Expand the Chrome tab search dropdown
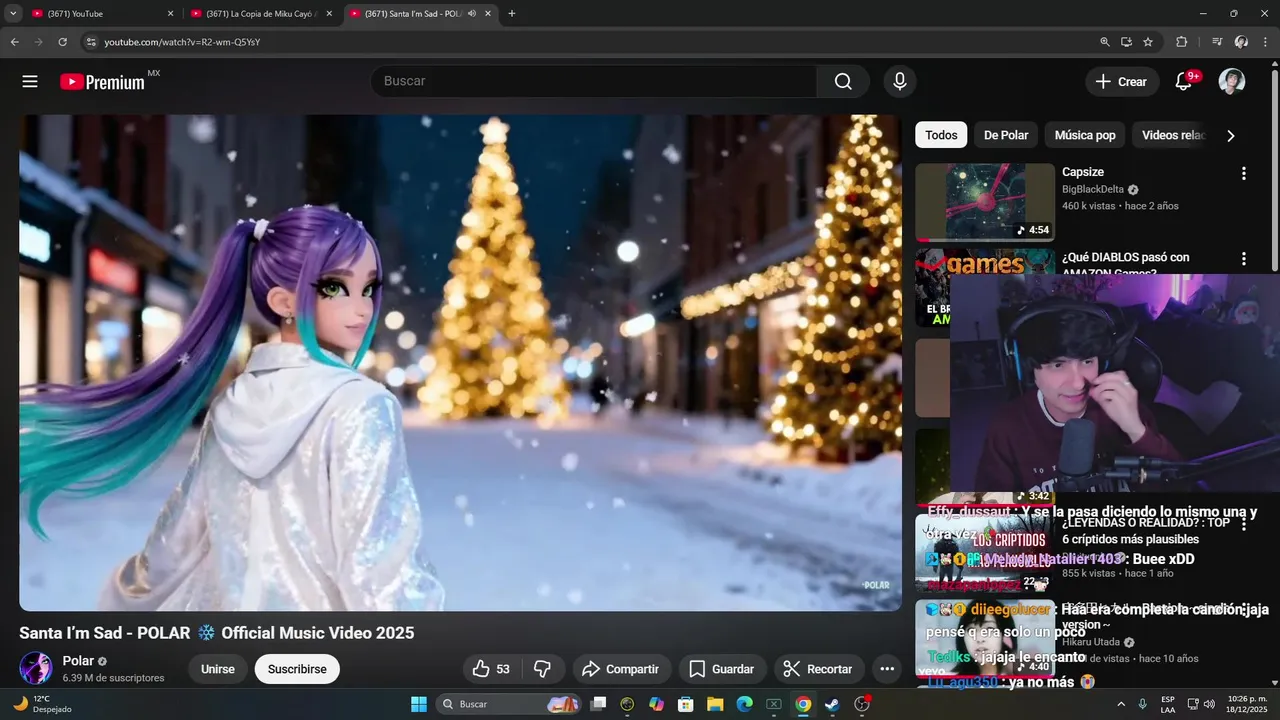 pos(13,14)
